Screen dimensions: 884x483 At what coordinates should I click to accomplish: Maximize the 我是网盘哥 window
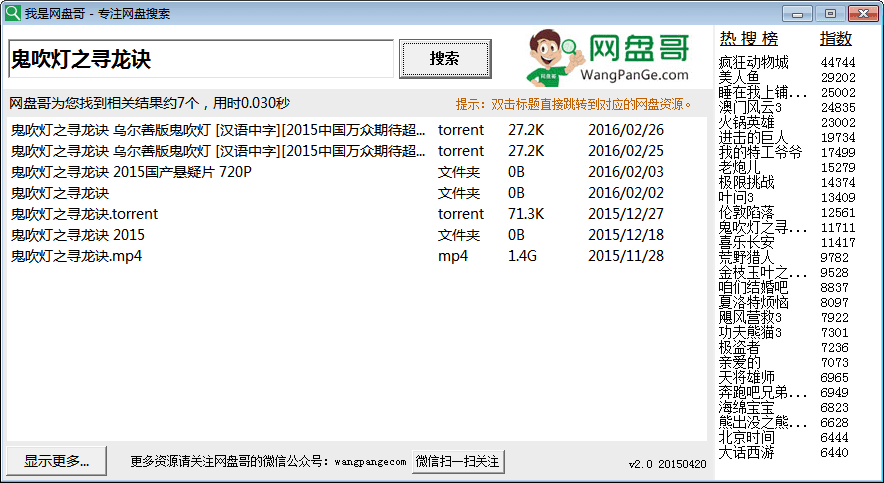point(830,14)
